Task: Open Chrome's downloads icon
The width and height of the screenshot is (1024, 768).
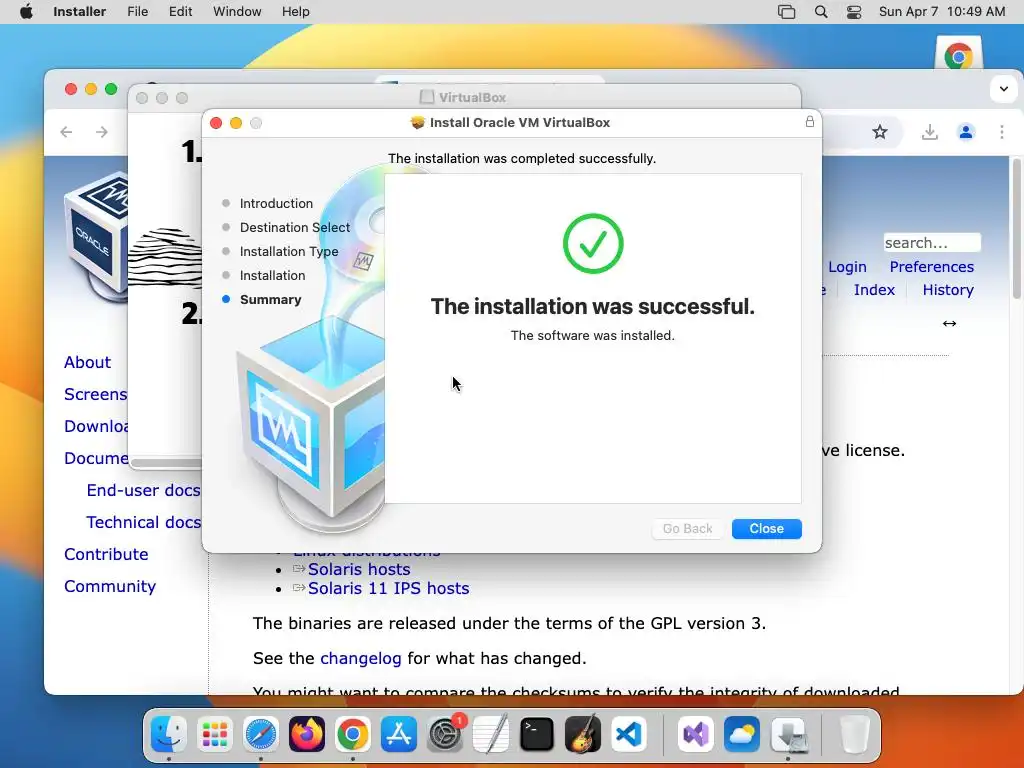Action: tap(929, 132)
